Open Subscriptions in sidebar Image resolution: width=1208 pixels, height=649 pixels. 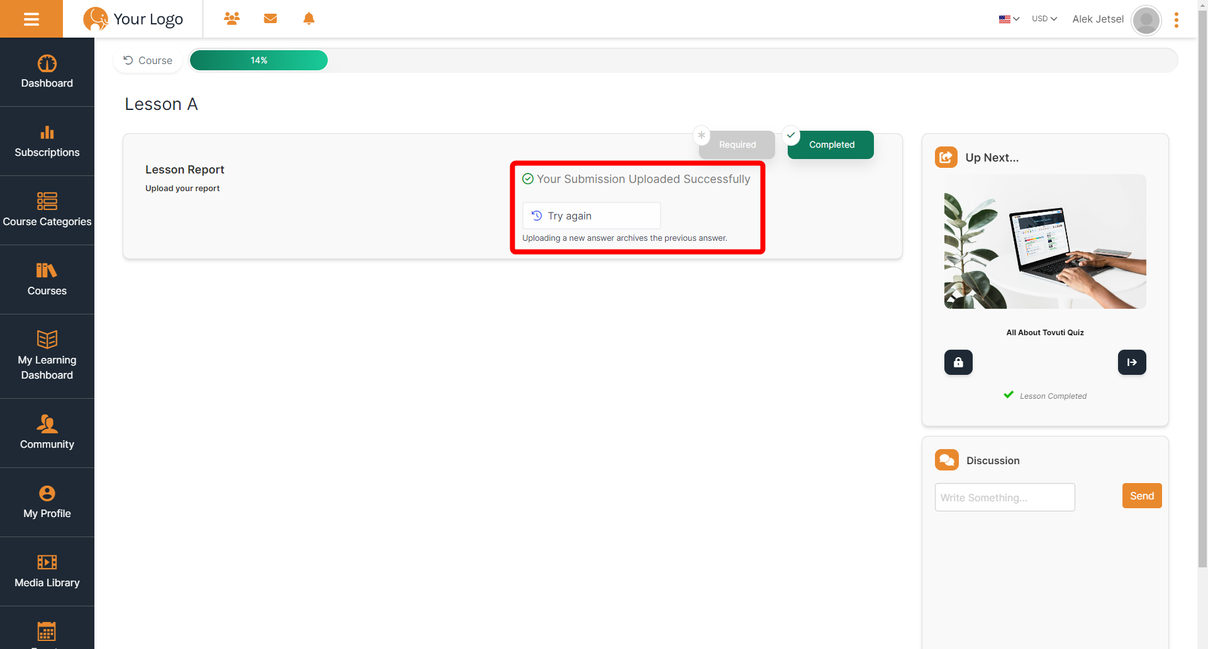point(47,141)
